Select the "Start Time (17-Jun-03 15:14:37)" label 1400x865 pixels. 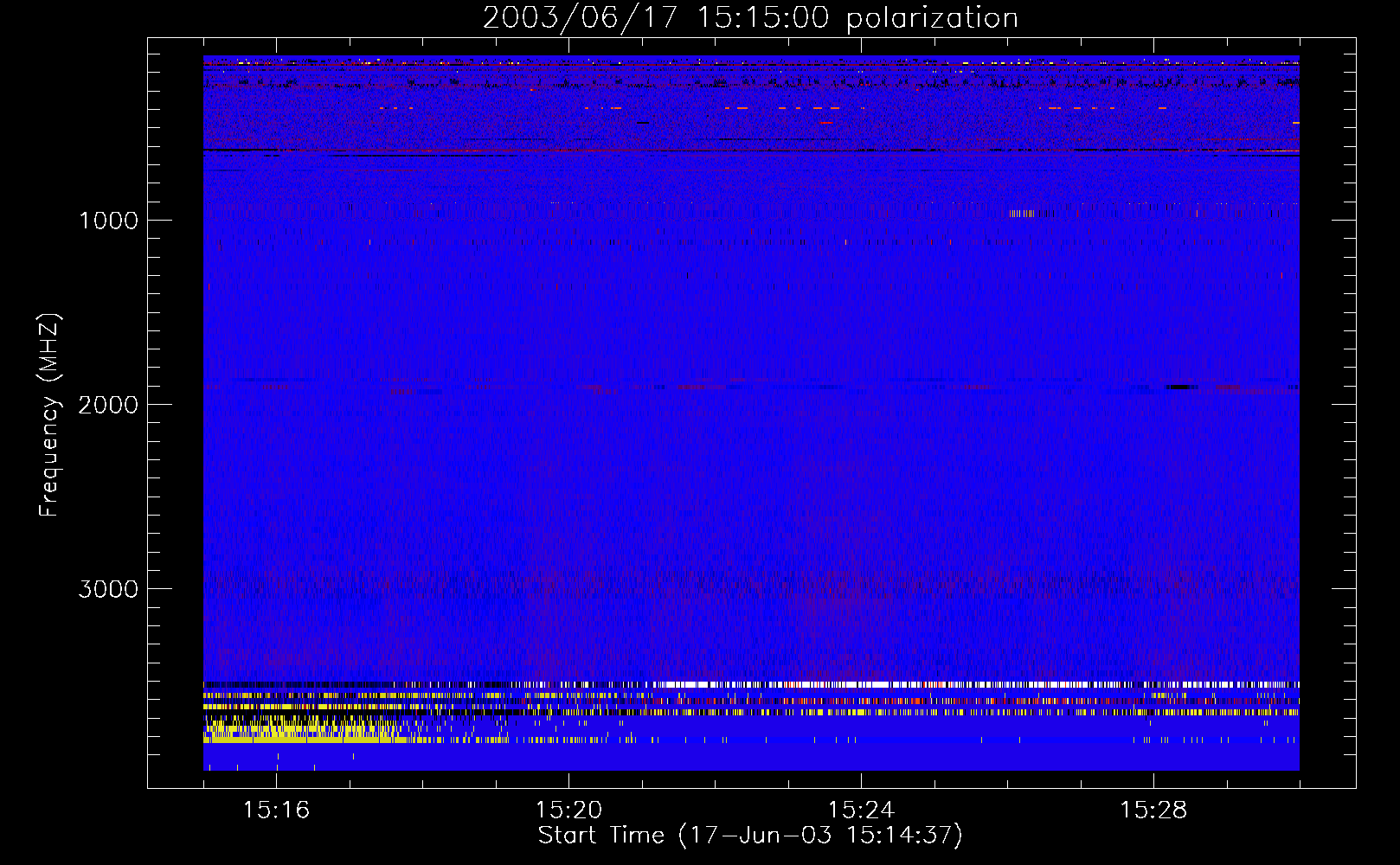point(750,836)
